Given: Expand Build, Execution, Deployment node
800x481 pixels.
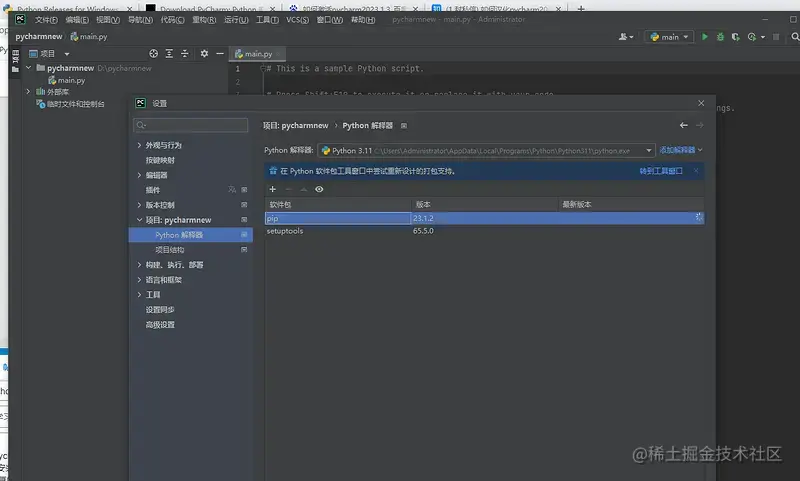Looking at the screenshot, I should coord(139,265).
